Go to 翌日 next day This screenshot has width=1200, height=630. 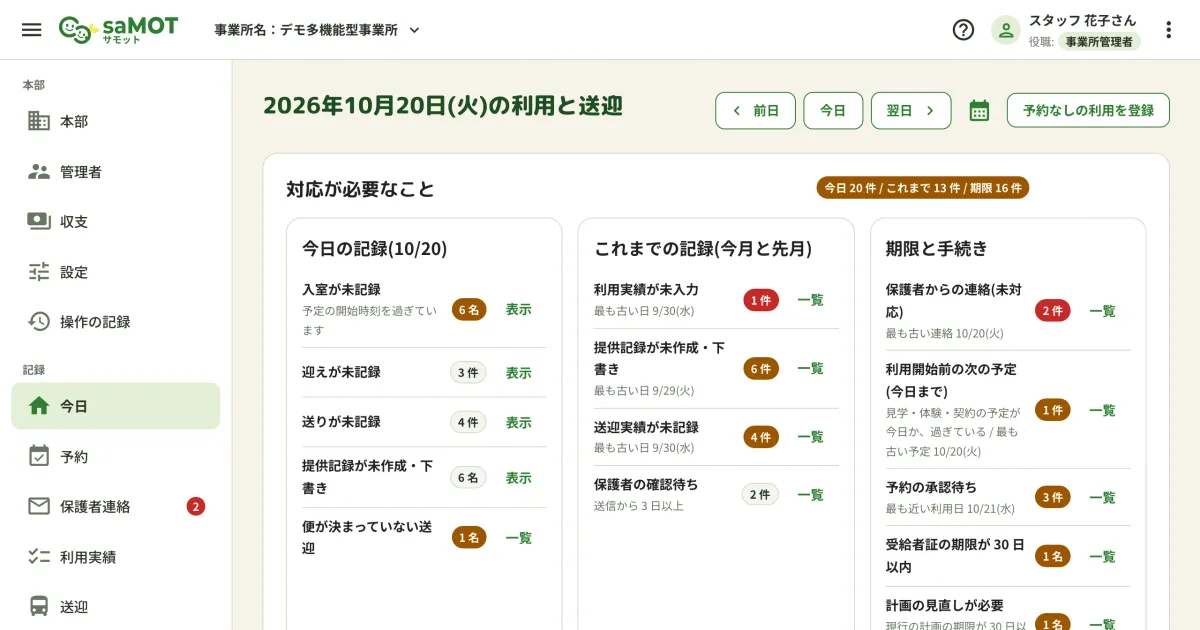(x=911, y=111)
